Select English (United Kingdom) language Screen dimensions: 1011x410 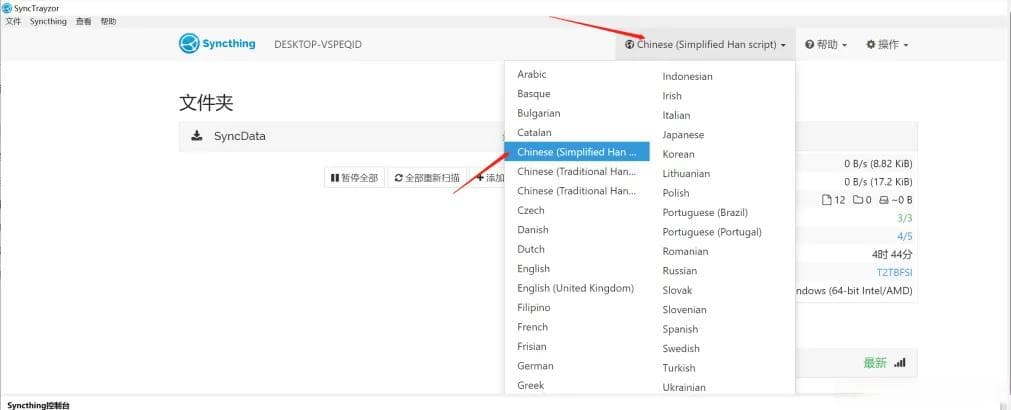(x=577, y=288)
